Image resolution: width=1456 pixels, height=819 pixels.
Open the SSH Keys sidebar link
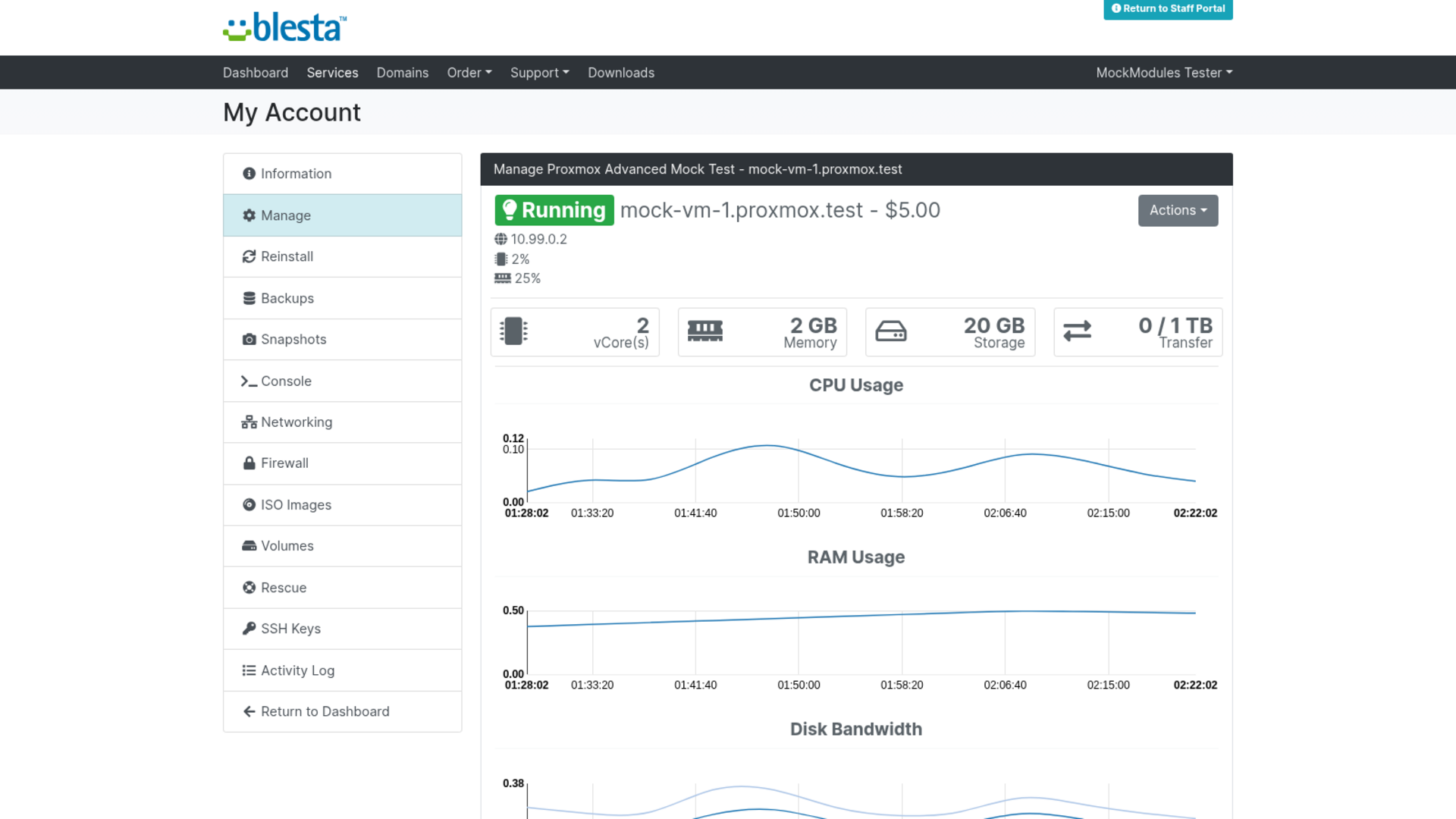click(x=343, y=629)
